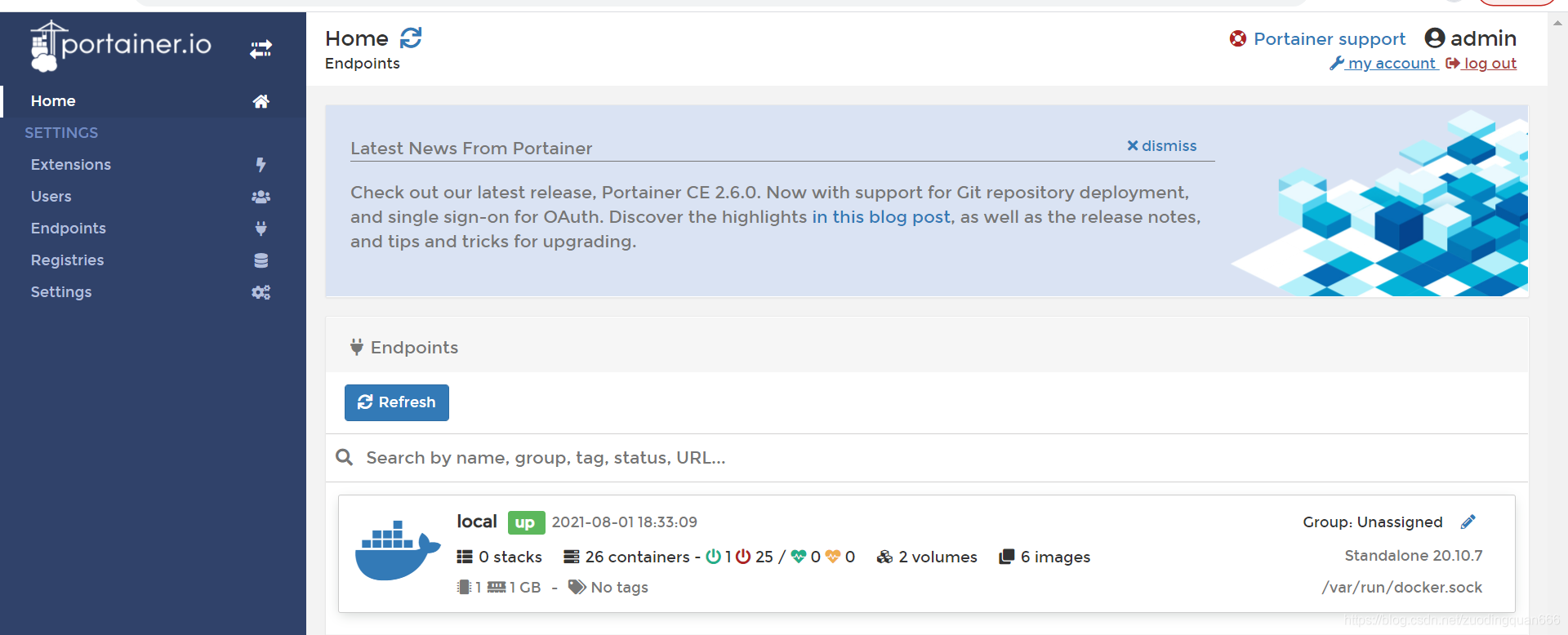This screenshot has width=1568, height=635.
Task: Click the '0 stacks' text
Action: click(x=510, y=557)
